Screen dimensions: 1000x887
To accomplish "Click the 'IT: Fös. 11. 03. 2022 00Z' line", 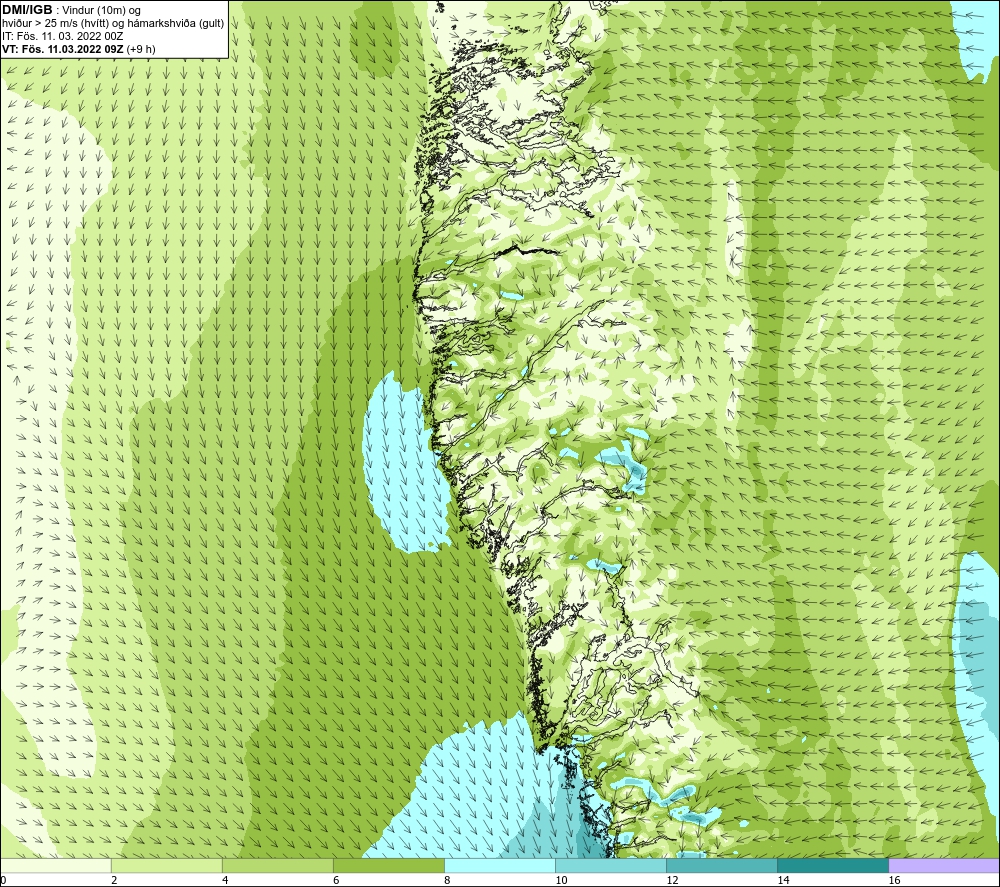I will point(62,36).
